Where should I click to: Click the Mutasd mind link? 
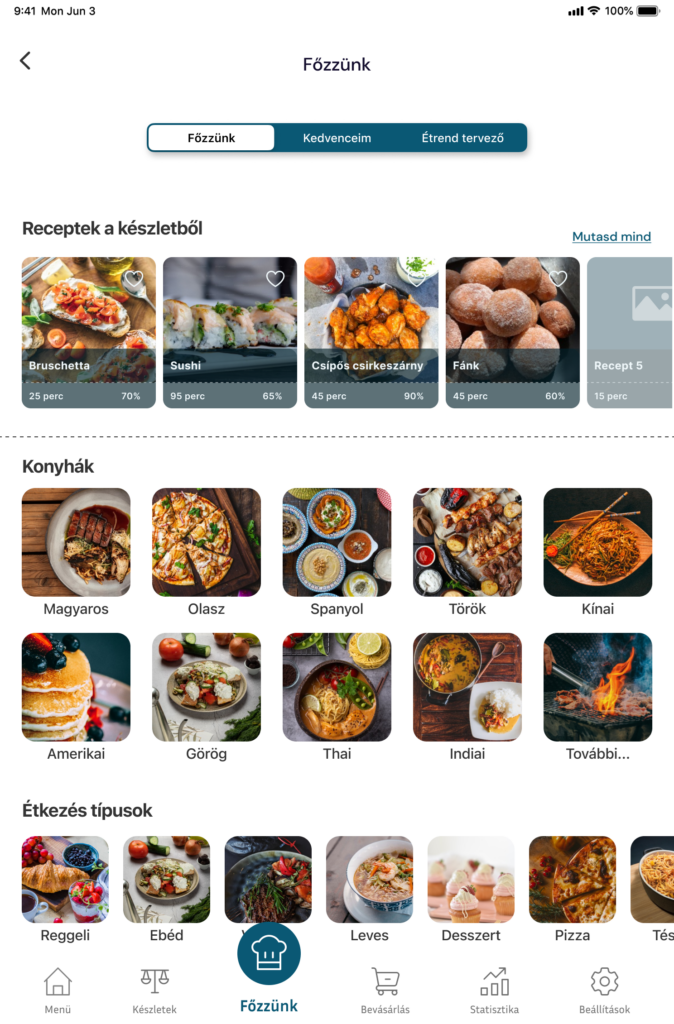[x=611, y=236]
